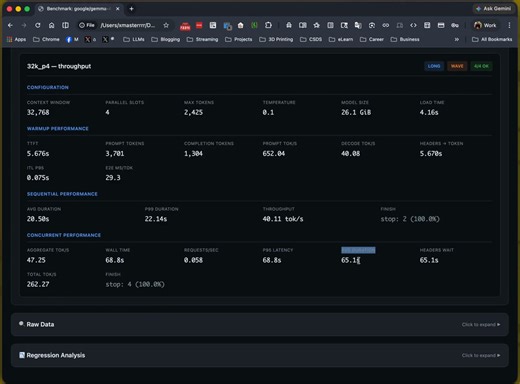Click the TTFT value 5.676s
The width and height of the screenshot is (520, 384).
point(38,154)
